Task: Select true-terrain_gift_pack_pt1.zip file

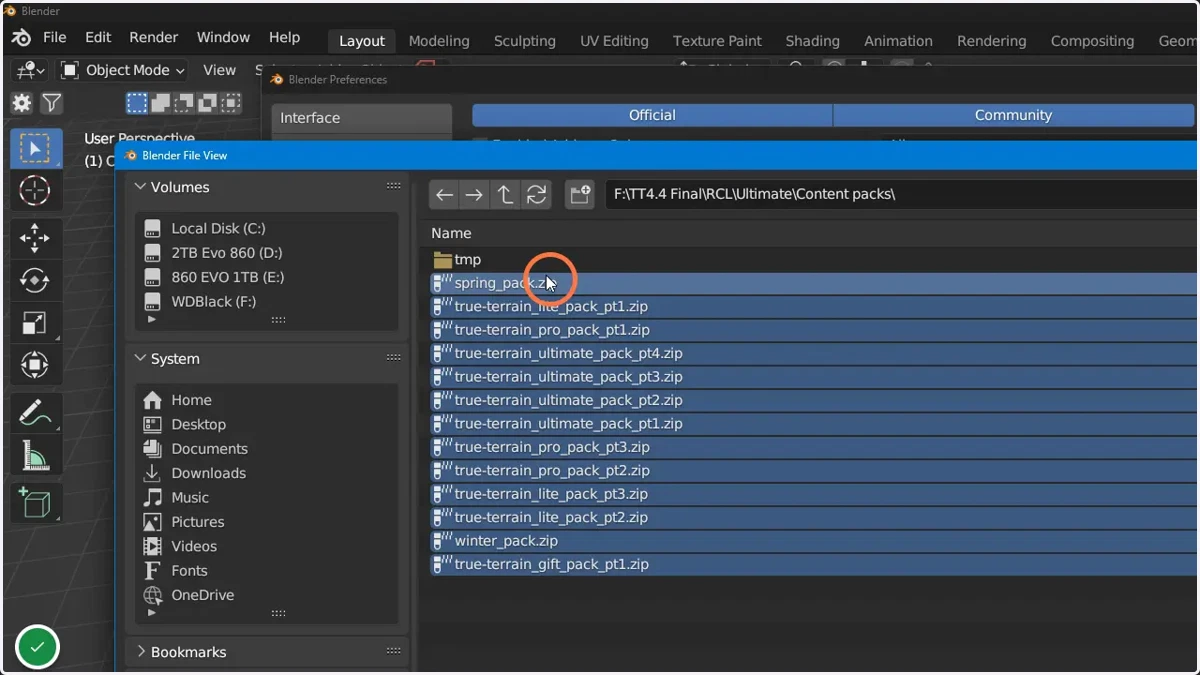Action: pyautogui.click(x=812, y=564)
